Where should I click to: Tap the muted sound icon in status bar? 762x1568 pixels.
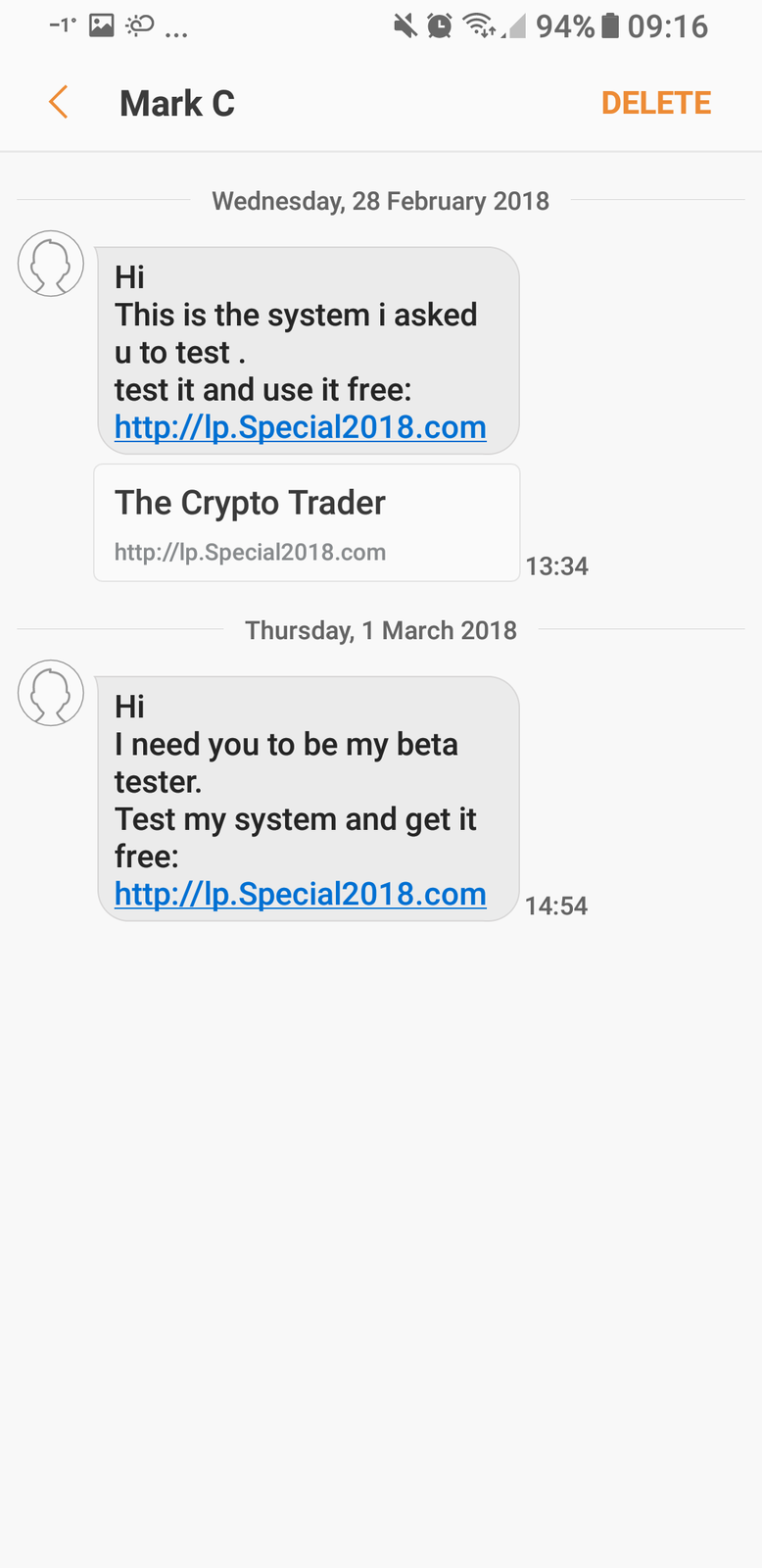405,25
